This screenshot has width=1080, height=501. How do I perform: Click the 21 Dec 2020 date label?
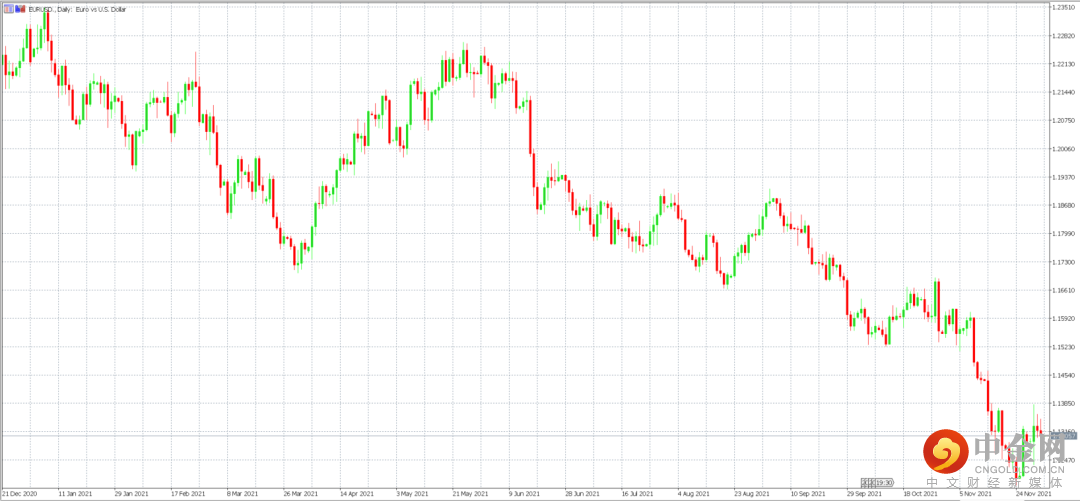[19, 494]
